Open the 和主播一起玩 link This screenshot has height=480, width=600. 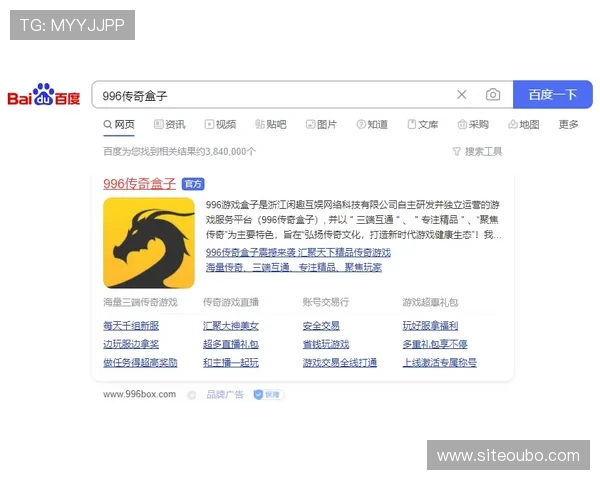tap(231, 362)
